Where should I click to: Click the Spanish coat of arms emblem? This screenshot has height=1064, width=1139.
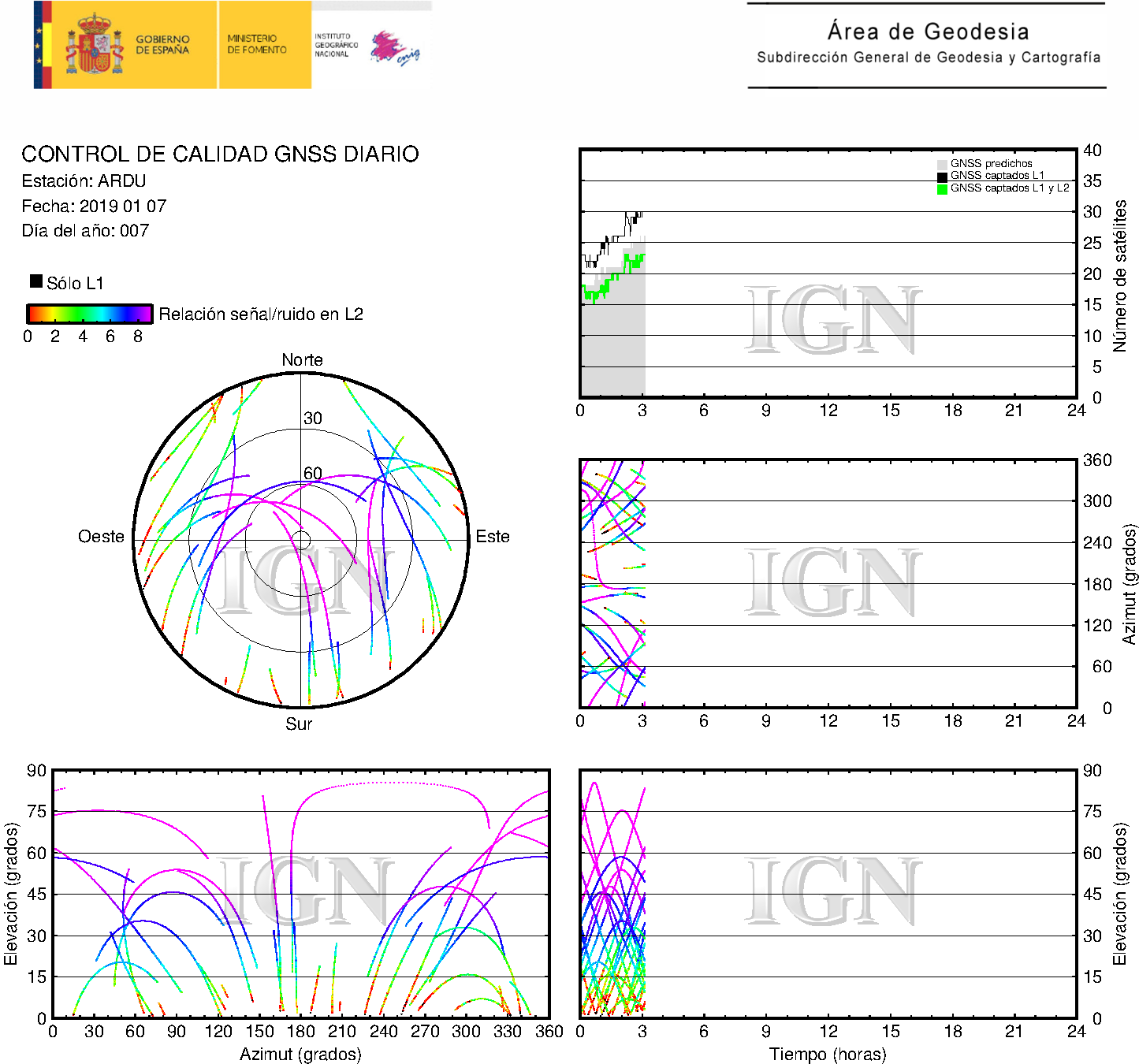coord(95,45)
